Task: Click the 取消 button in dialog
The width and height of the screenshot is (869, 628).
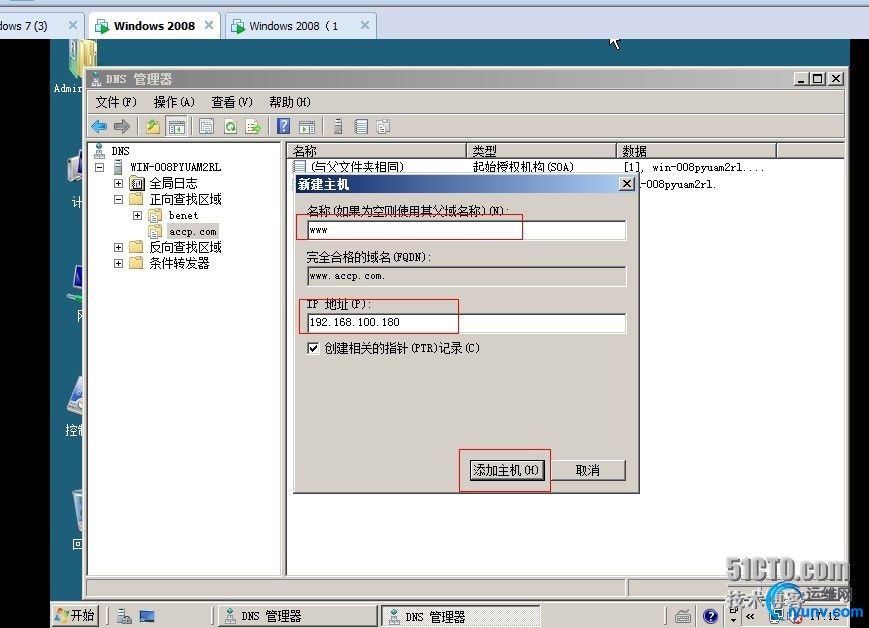Action: [587, 470]
